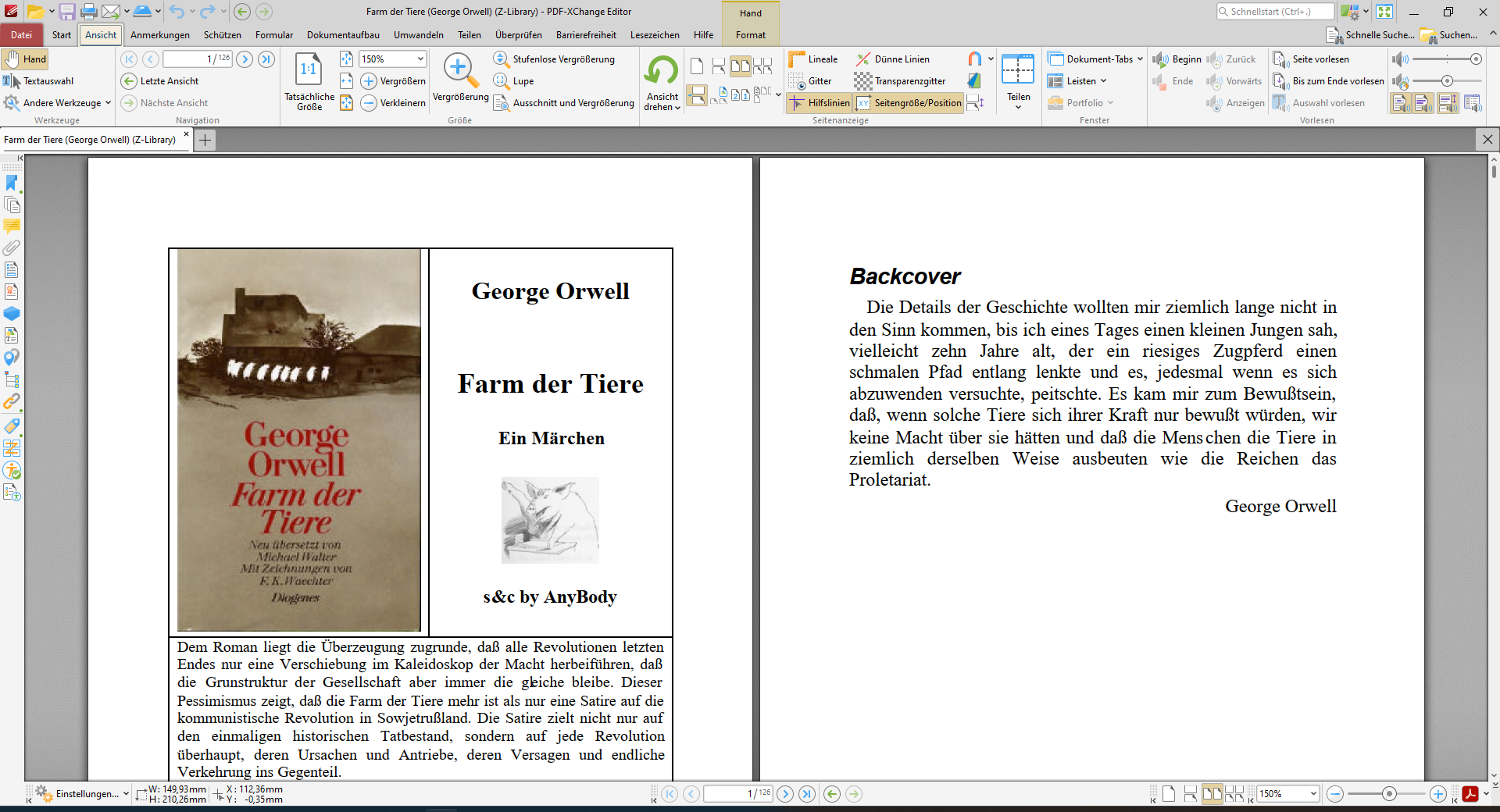Click Schnelle Suche button
Image resolution: width=1500 pixels, height=812 pixels.
[1371, 35]
